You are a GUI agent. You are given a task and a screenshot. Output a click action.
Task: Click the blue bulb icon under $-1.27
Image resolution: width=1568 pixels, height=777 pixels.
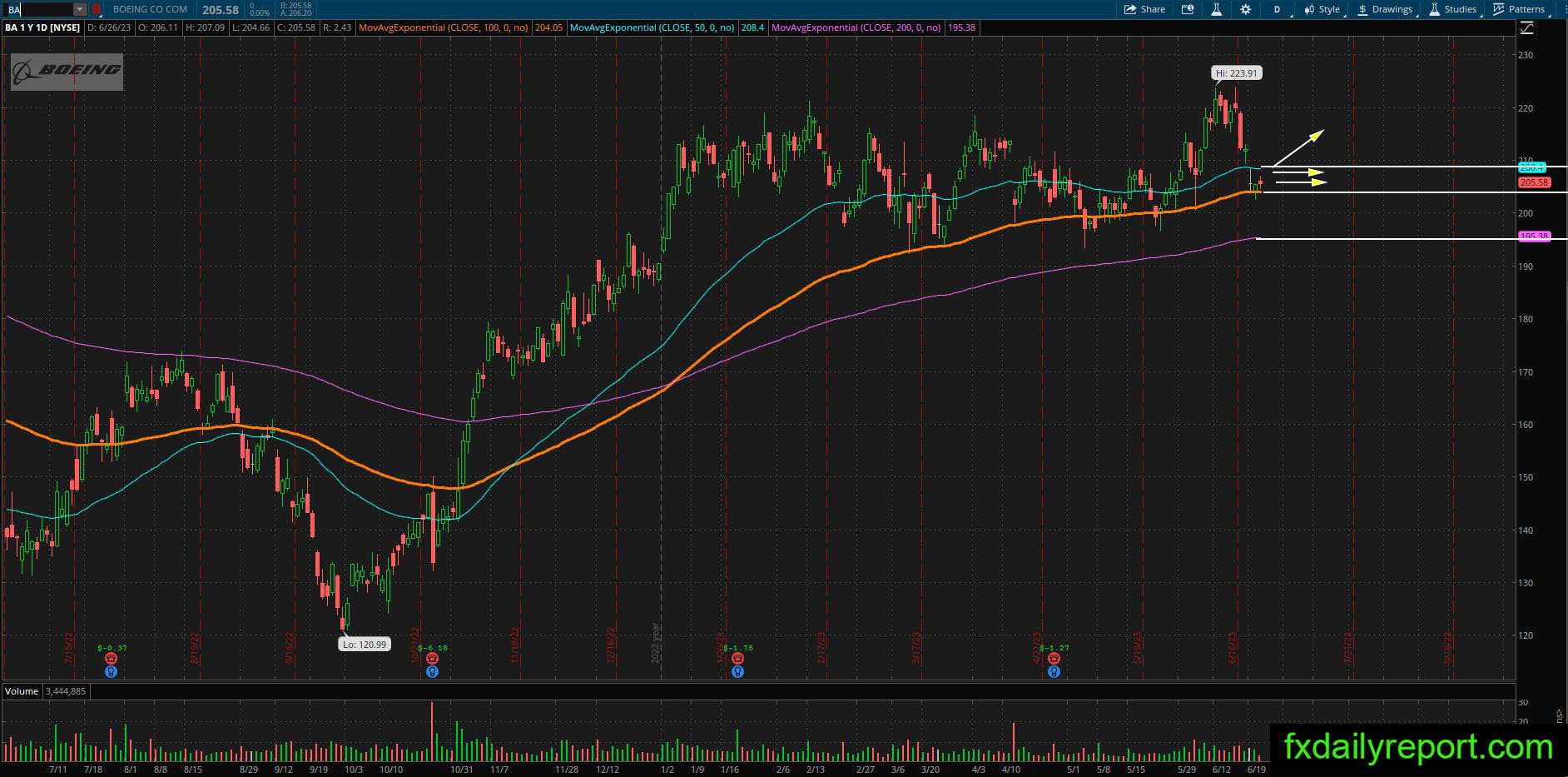[1054, 671]
